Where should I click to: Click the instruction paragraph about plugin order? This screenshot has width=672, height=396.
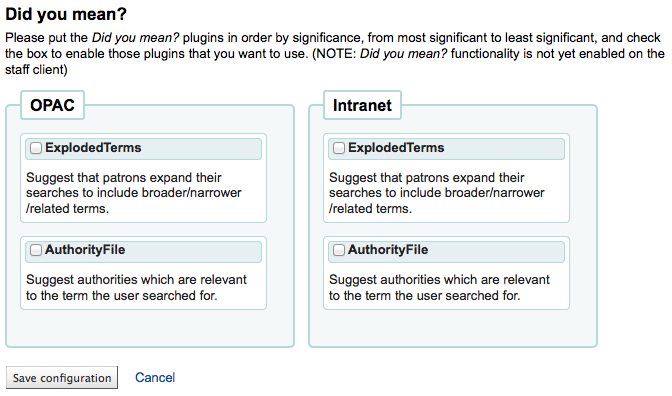pyautogui.click(x=335, y=54)
